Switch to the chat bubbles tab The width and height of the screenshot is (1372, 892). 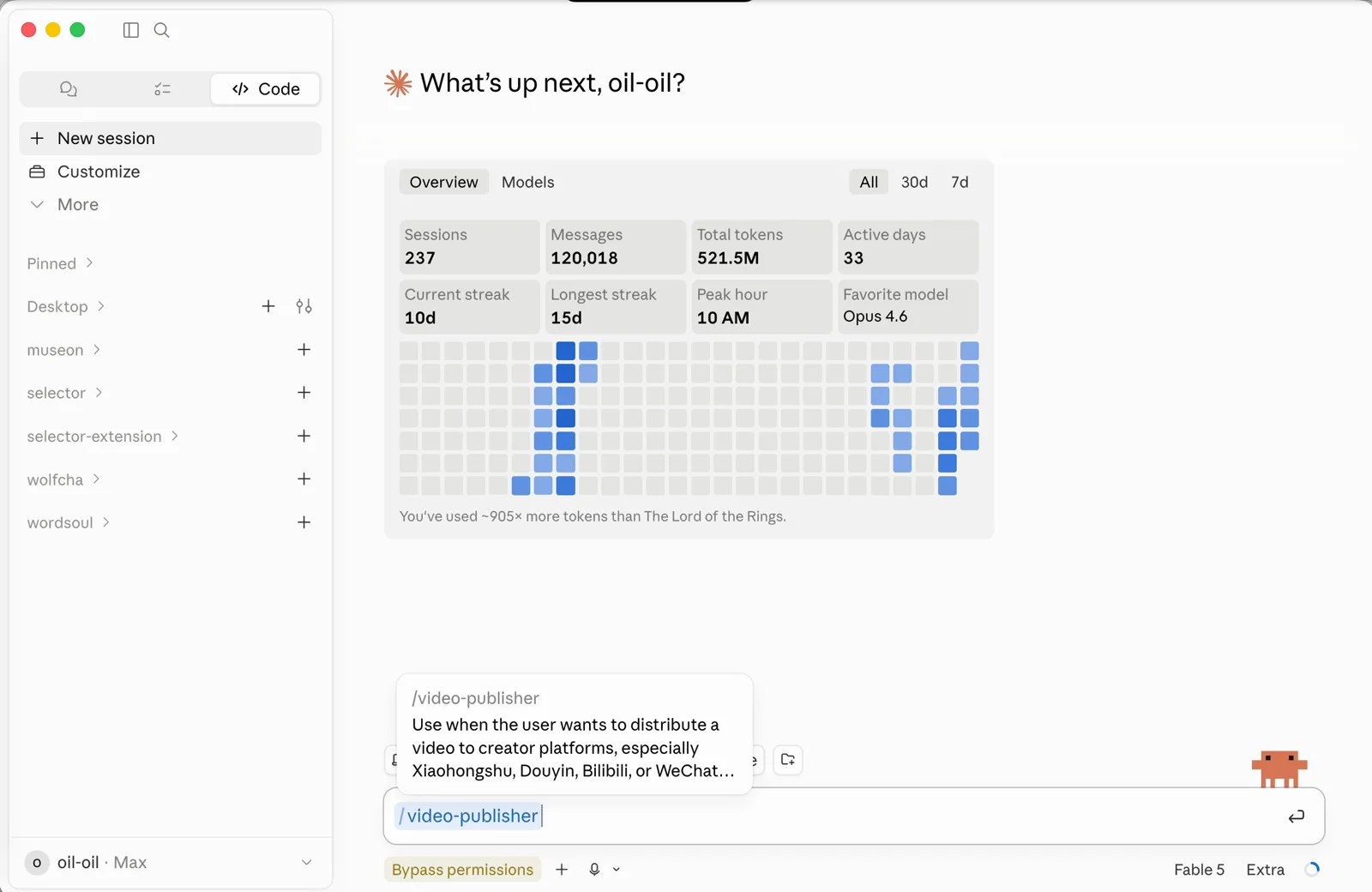(69, 89)
